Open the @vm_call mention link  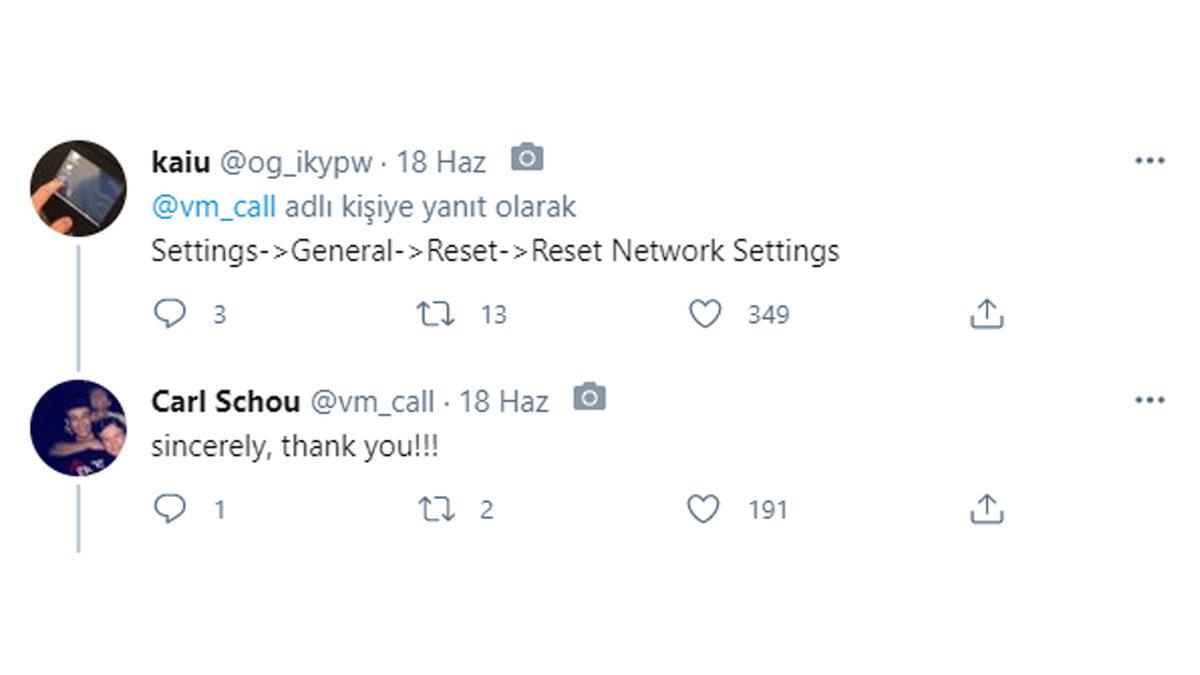216,206
